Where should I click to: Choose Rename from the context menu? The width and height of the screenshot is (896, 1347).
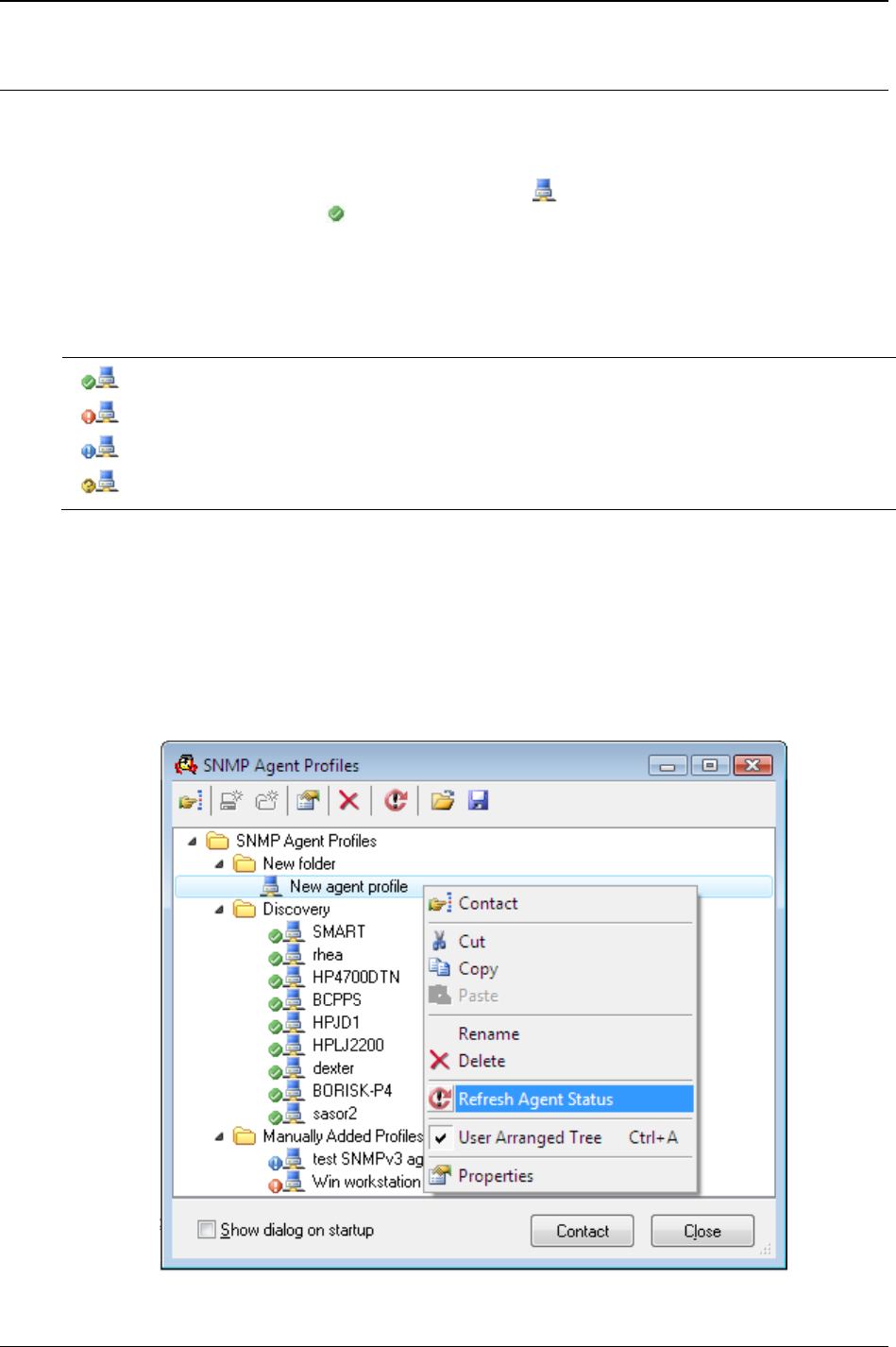[x=560, y=1033]
